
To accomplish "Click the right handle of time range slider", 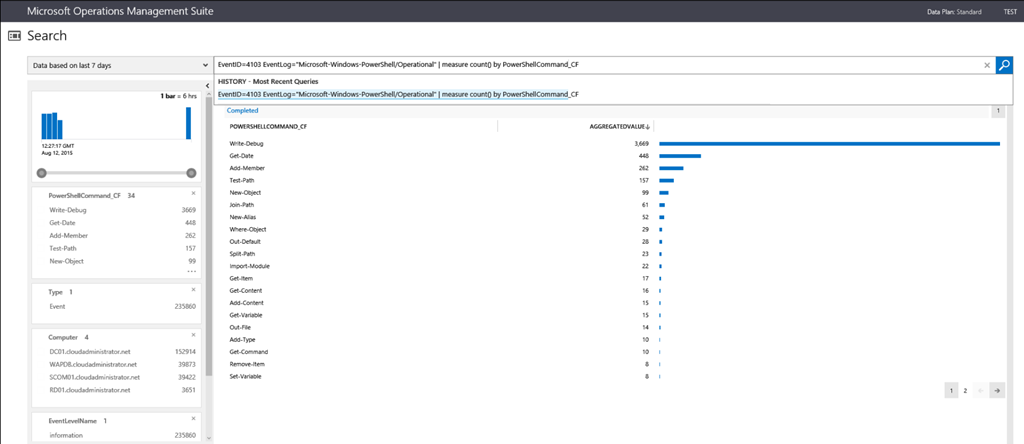I will pyautogui.click(x=191, y=172).
